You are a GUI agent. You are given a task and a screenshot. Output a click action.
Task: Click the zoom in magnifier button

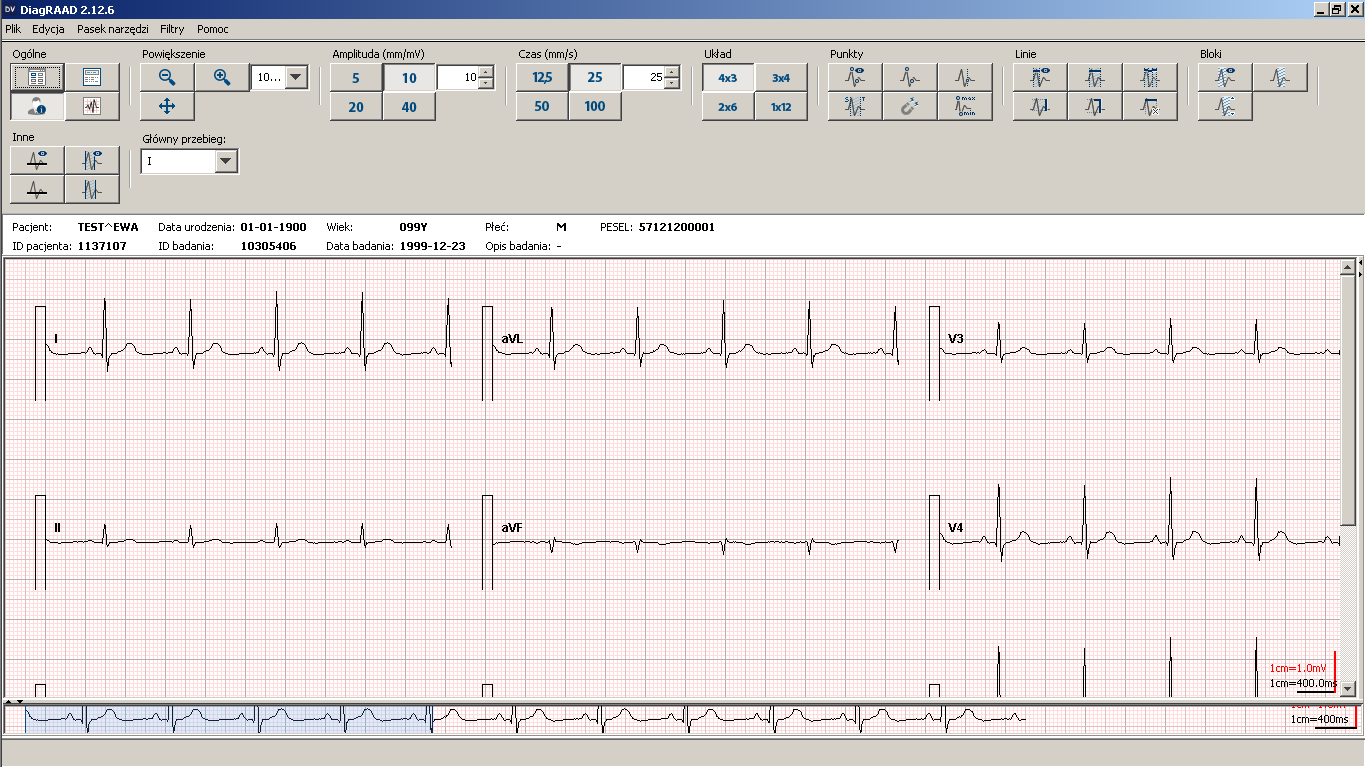[221, 77]
